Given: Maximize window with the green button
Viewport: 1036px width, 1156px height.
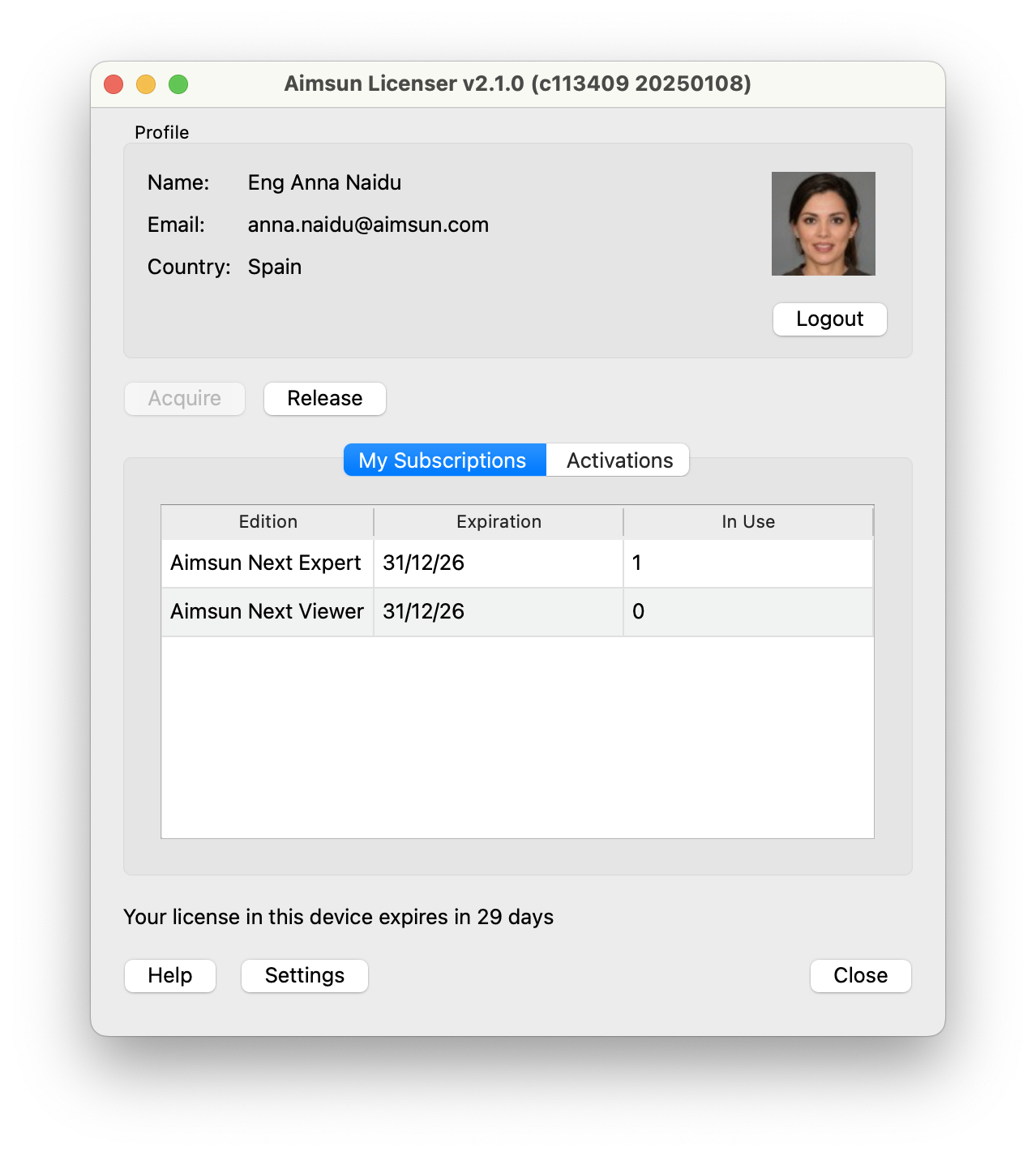Looking at the screenshot, I should pos(178,84).
